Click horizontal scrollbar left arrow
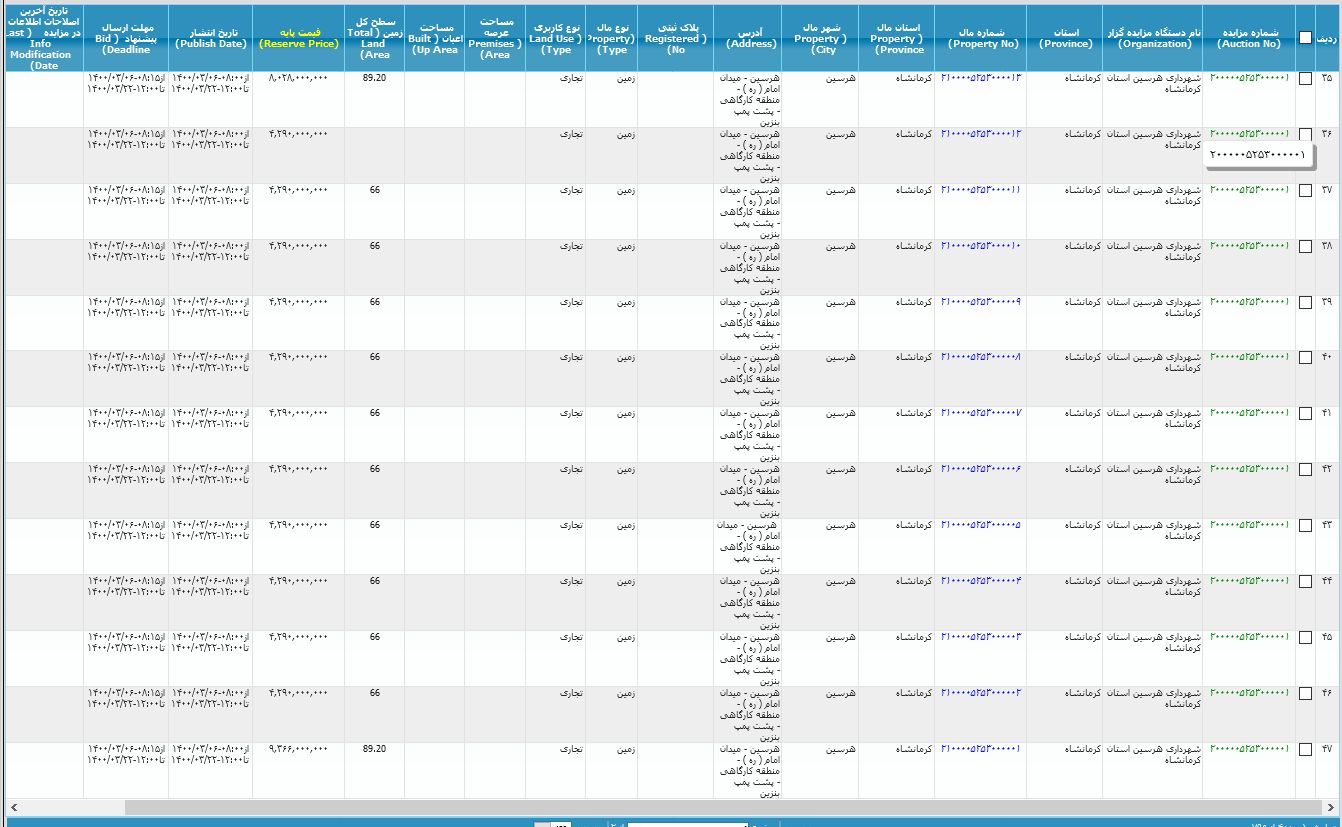Image resolution: width=1342 pixels, height=827 pixels. pos(12,807)
